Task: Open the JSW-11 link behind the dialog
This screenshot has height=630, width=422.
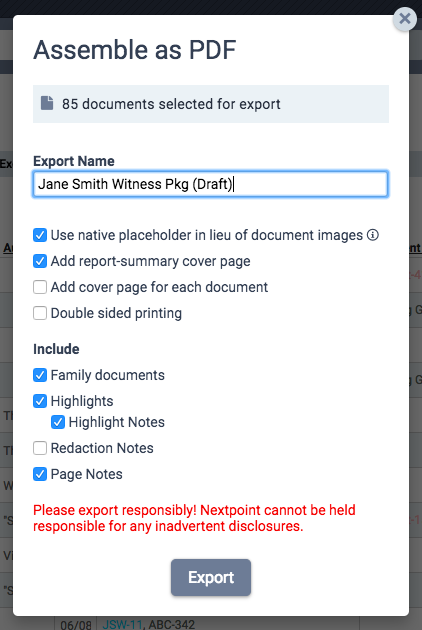Action: coord(122,625)
